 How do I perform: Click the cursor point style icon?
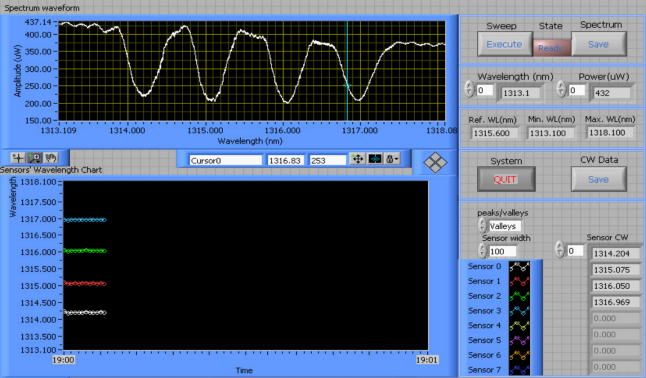(374, 159)
